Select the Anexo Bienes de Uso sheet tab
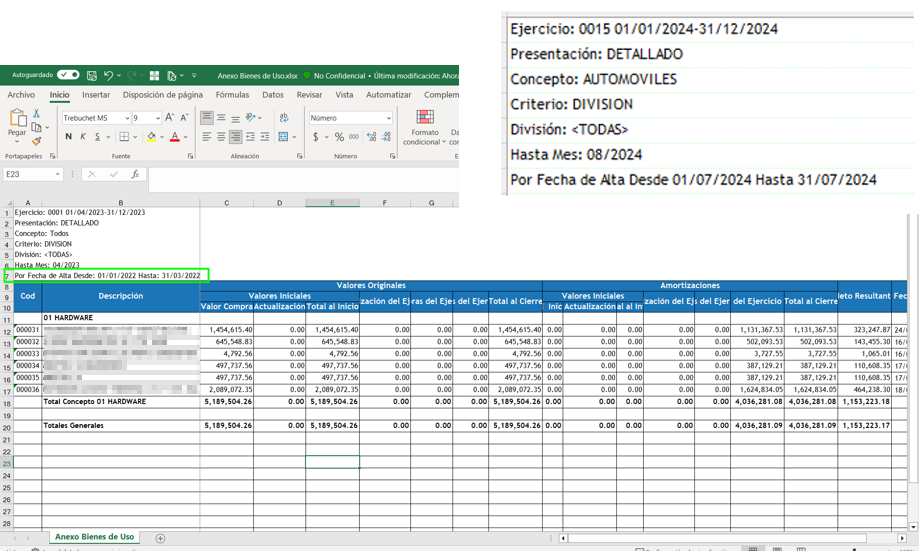The height and width of the screenshot is (553, 921). (x=94, y=538)
